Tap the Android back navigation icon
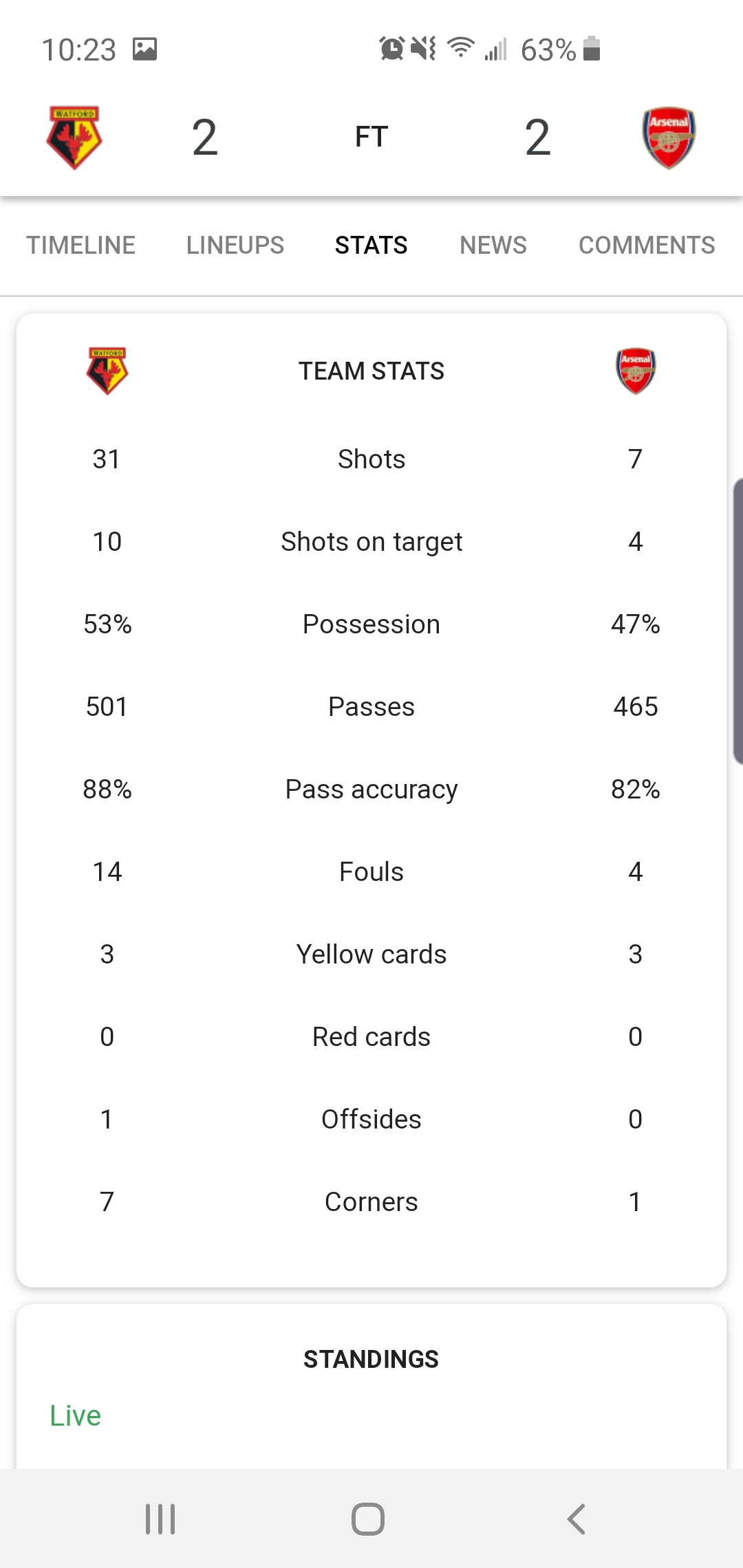Image resolution: width=743 pixels, height=1568 pixels. click(x=577, y=1518)
